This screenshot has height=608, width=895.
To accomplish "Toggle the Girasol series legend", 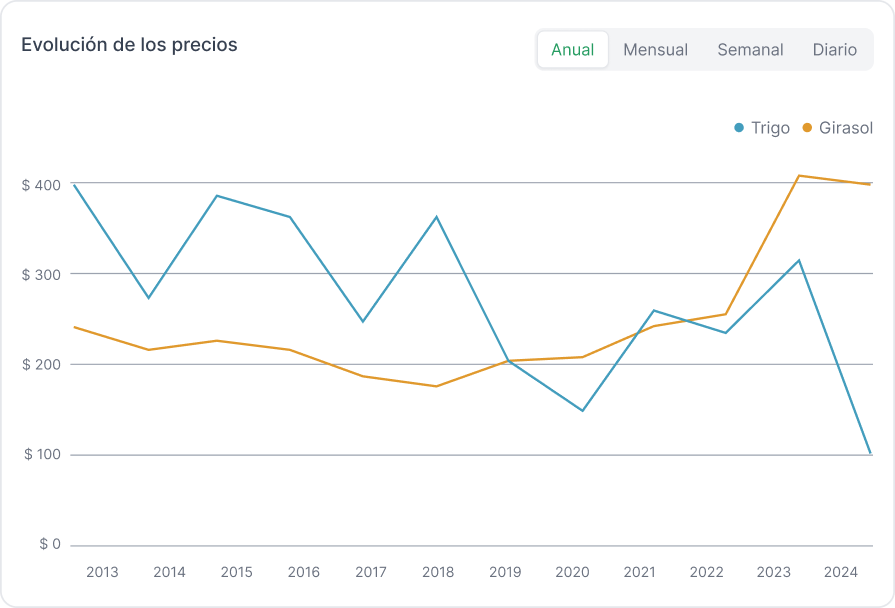I will pos(845,128).
